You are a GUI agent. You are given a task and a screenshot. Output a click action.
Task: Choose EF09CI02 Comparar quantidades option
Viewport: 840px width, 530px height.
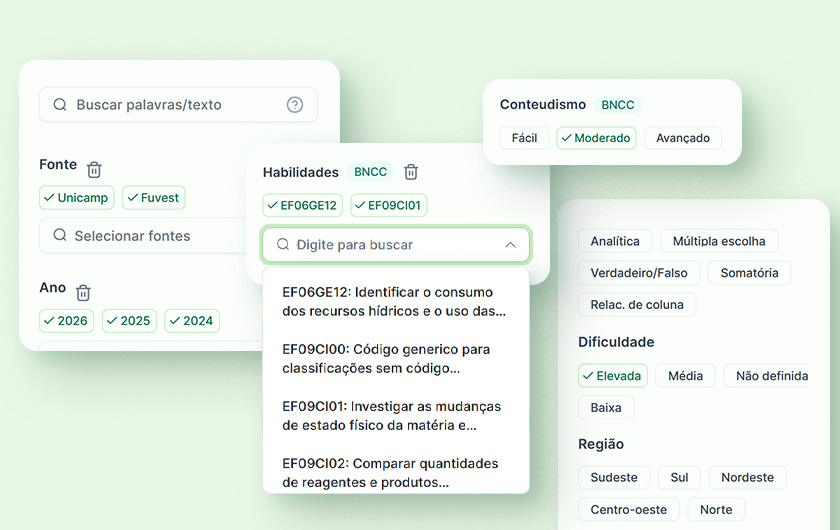(x=395, y=473)
